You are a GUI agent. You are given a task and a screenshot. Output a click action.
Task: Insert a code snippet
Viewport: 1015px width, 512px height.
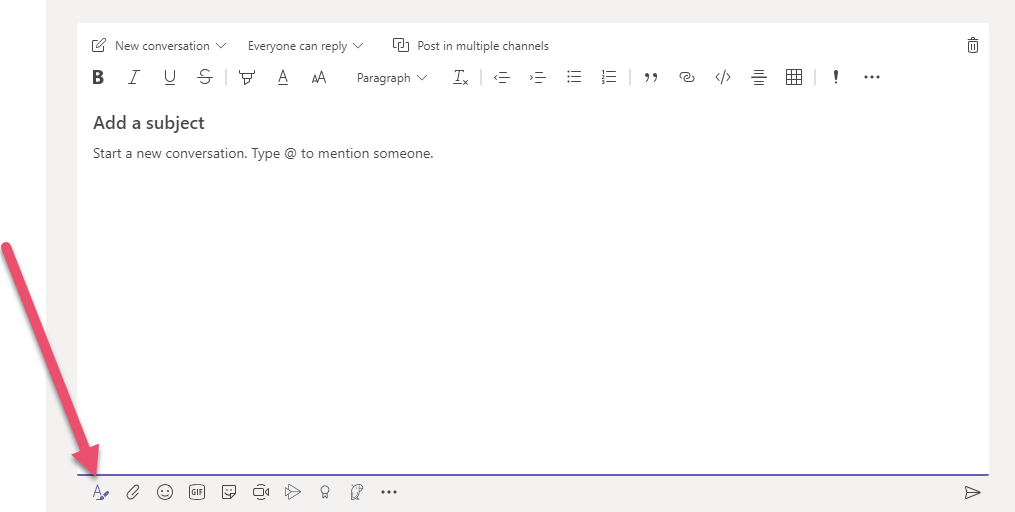click(723, 77)
